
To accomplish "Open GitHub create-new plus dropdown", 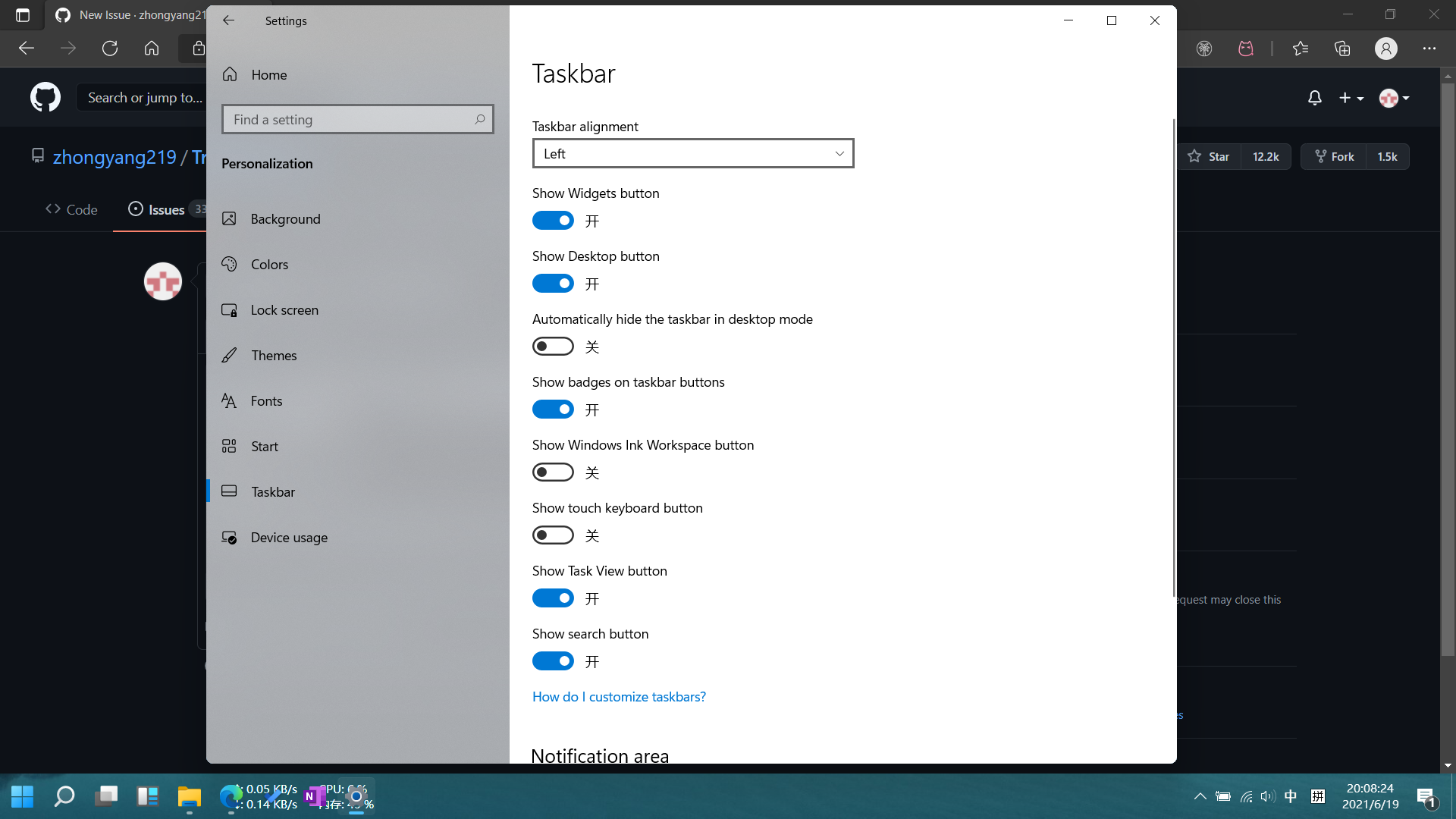I will (1351, 98).
